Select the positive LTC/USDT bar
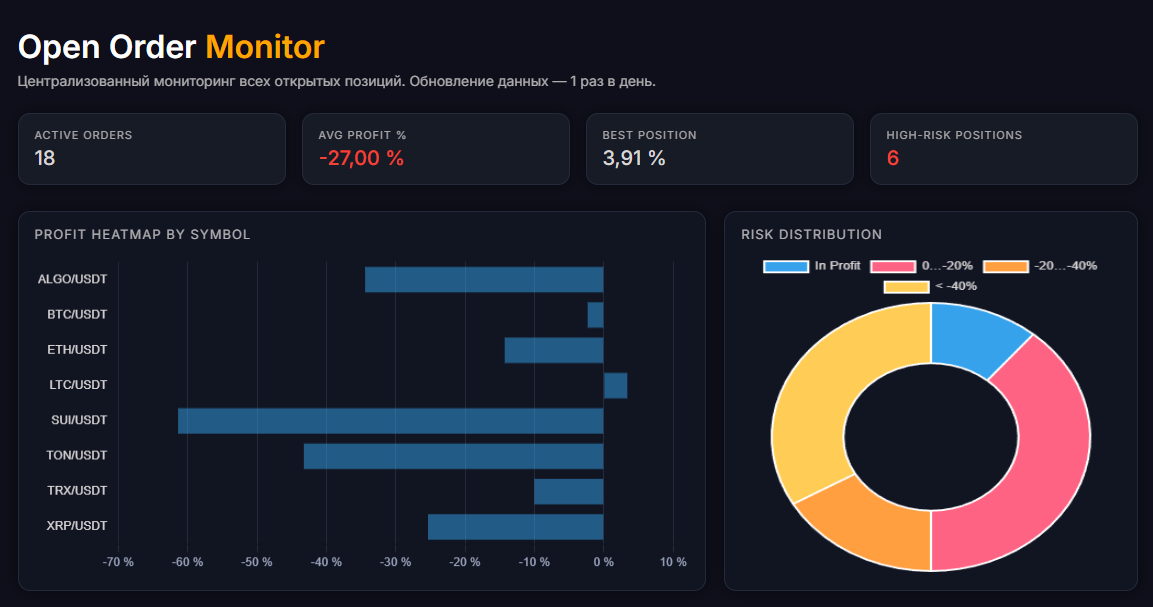This screenshot has height=607, width=1153. (615, 386)
